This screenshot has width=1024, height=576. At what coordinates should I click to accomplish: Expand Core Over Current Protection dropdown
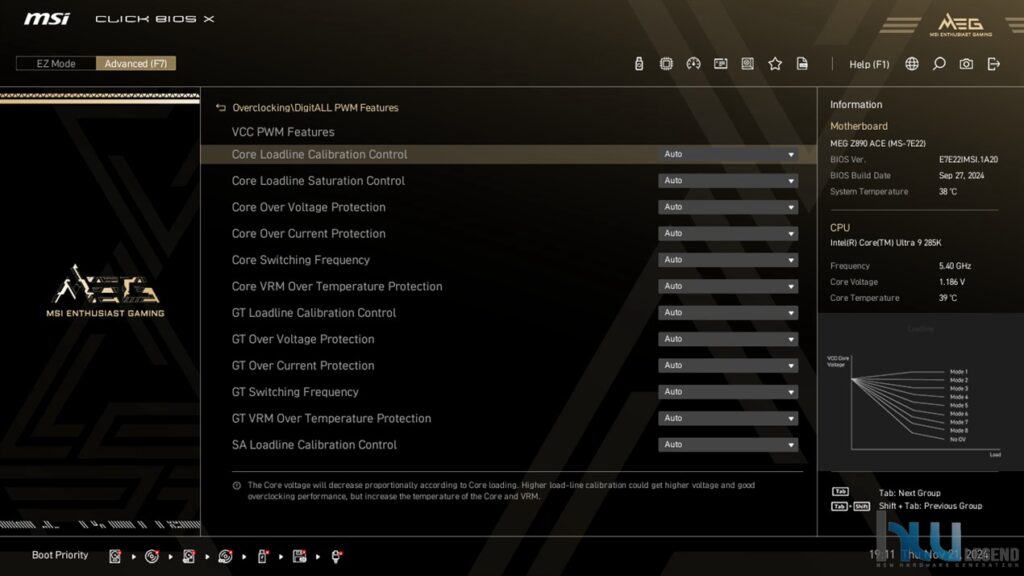[728, 233]
